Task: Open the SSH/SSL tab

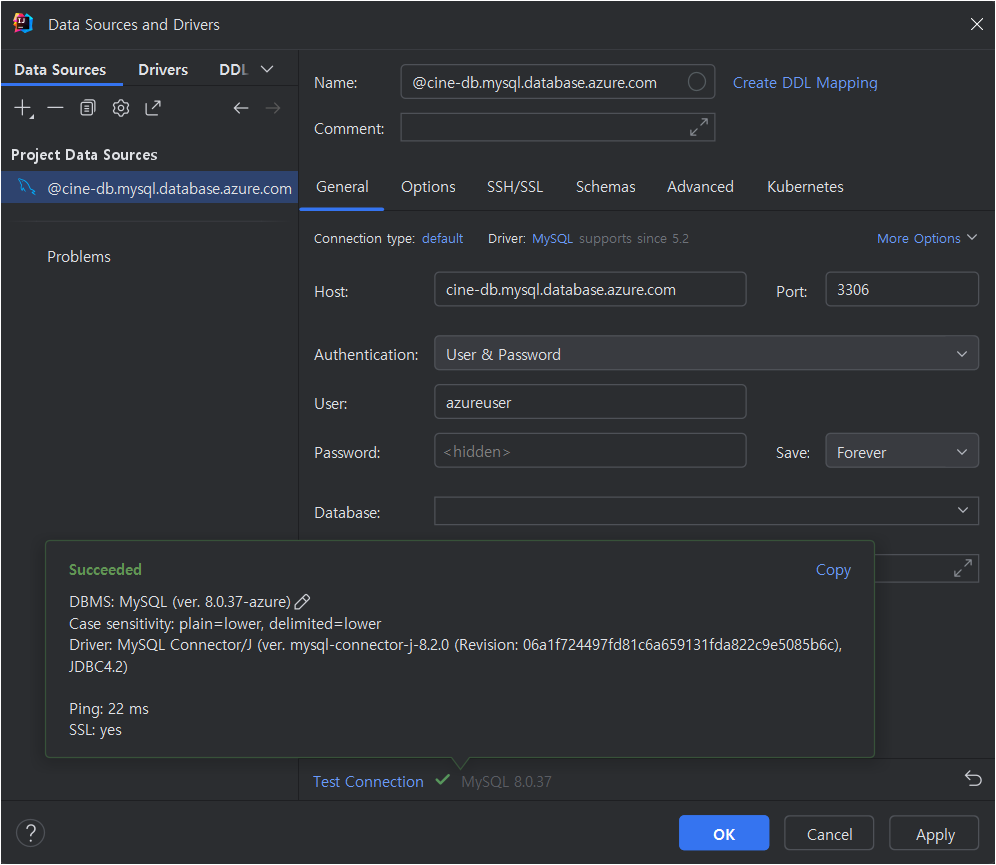Action: [515, 187]
